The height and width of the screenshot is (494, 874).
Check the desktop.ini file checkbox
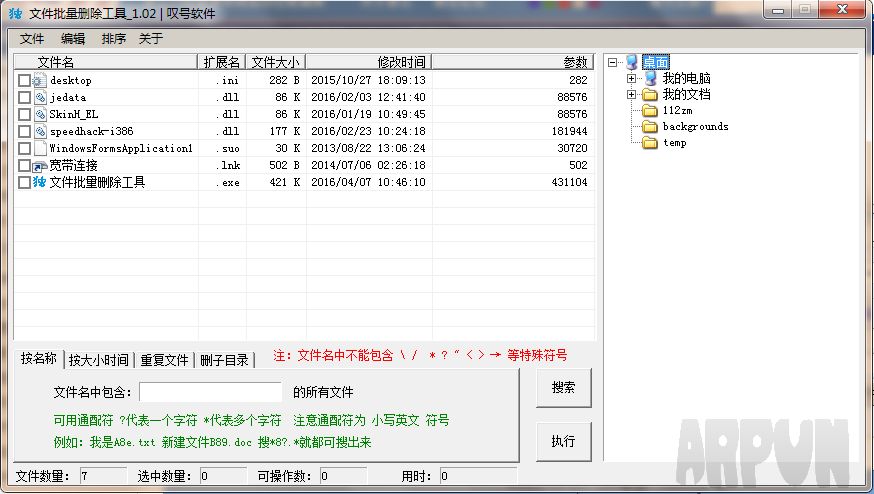(x=24, y=80)
